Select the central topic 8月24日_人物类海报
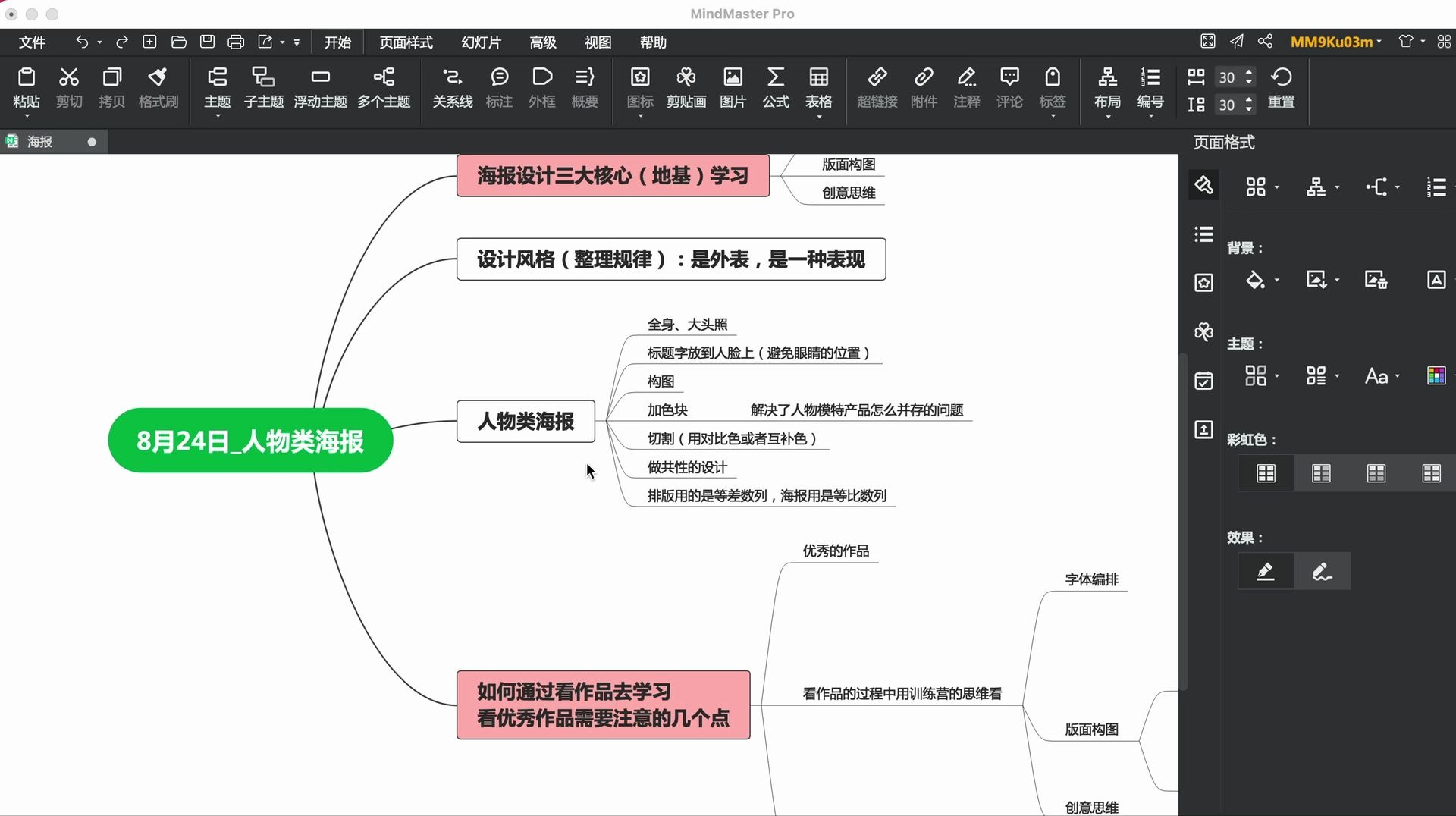 tap(250, 441)
